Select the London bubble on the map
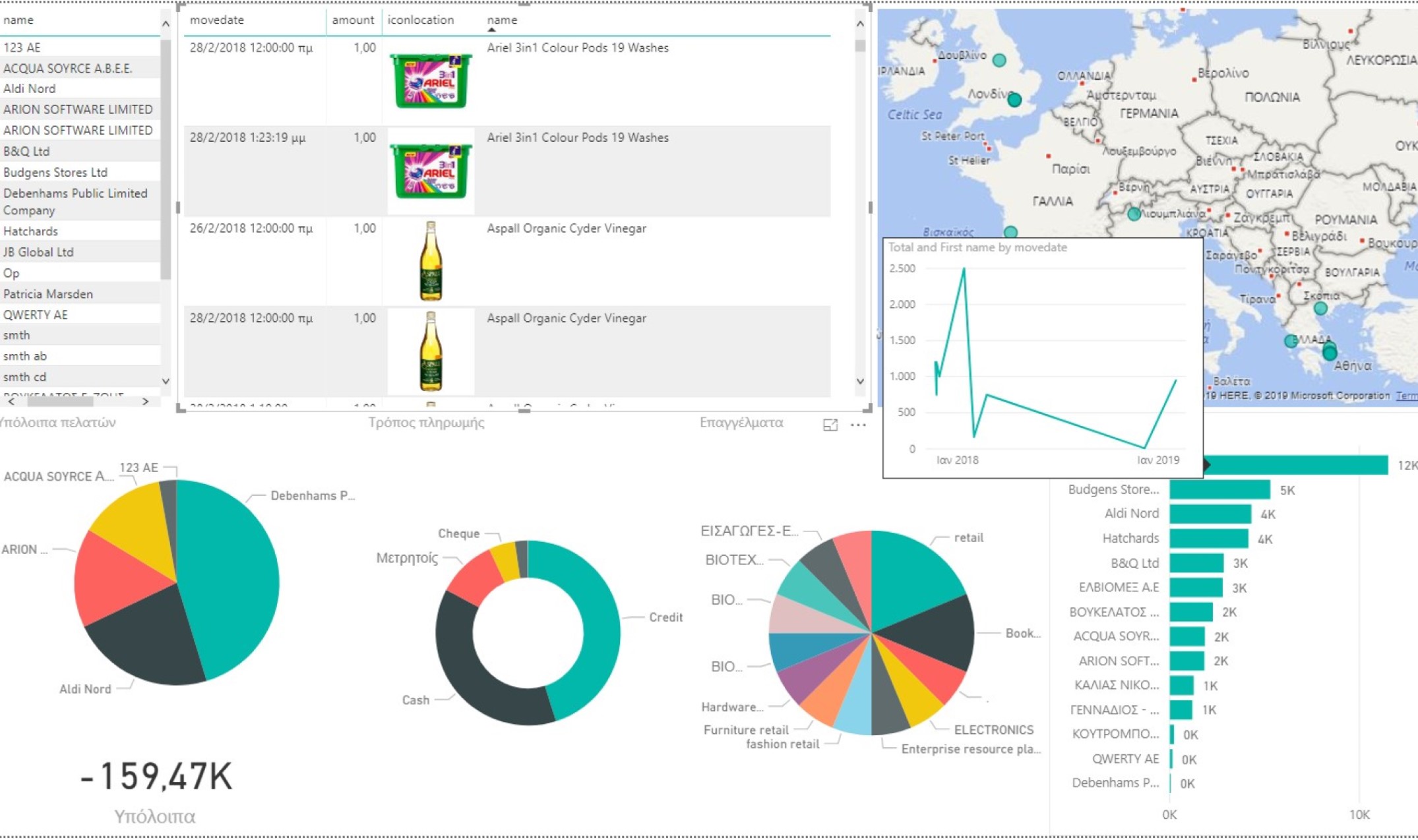Viewport: 1418px width, 840px height. 1014,100
